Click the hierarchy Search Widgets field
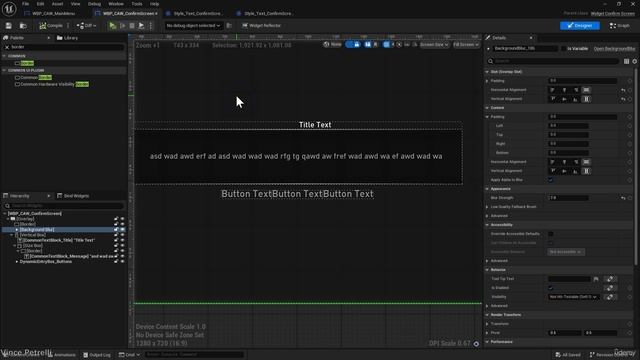Image resolution: width=640 pixels, height=360 pixels. [x=64, y=206]
